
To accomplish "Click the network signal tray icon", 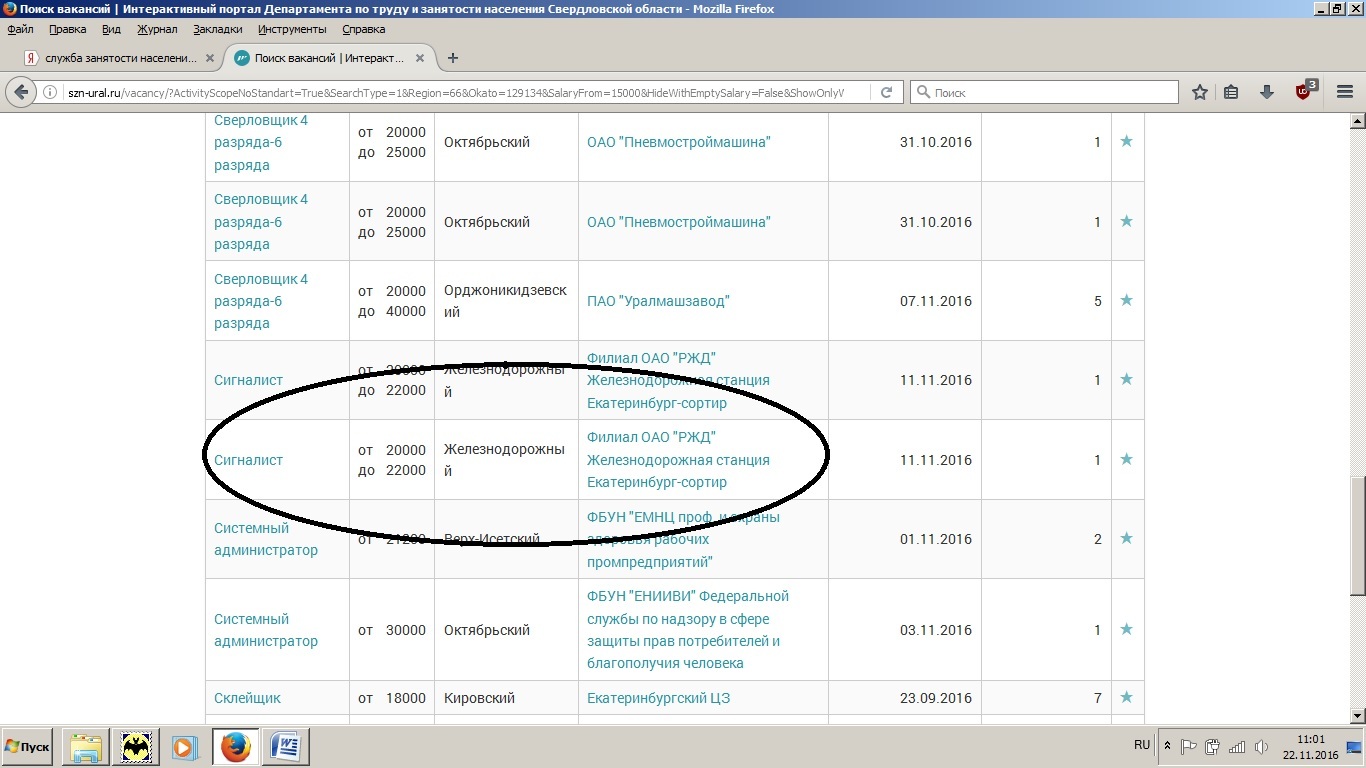I will 1237,746.
